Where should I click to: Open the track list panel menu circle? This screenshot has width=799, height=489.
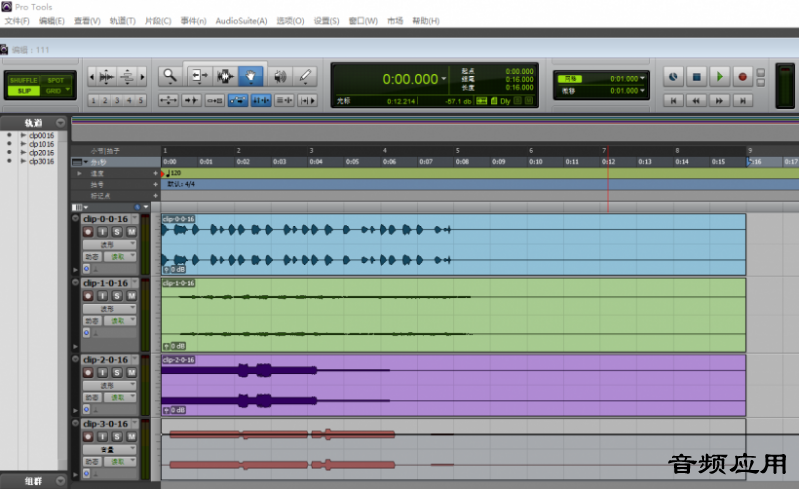click(x=61, y=123)
